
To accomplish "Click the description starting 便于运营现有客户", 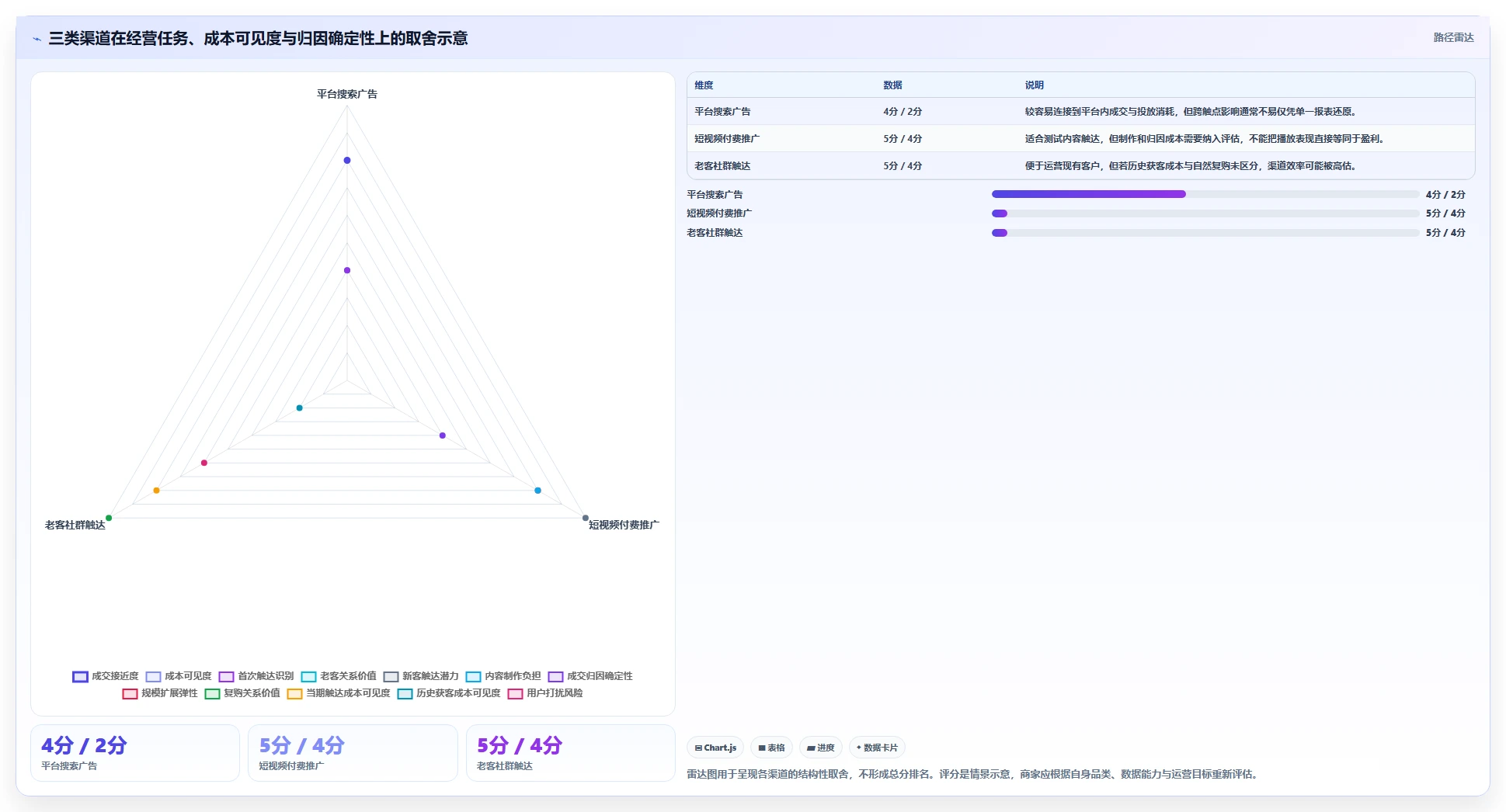I will pyautogui.click(x=1191, y=166).
